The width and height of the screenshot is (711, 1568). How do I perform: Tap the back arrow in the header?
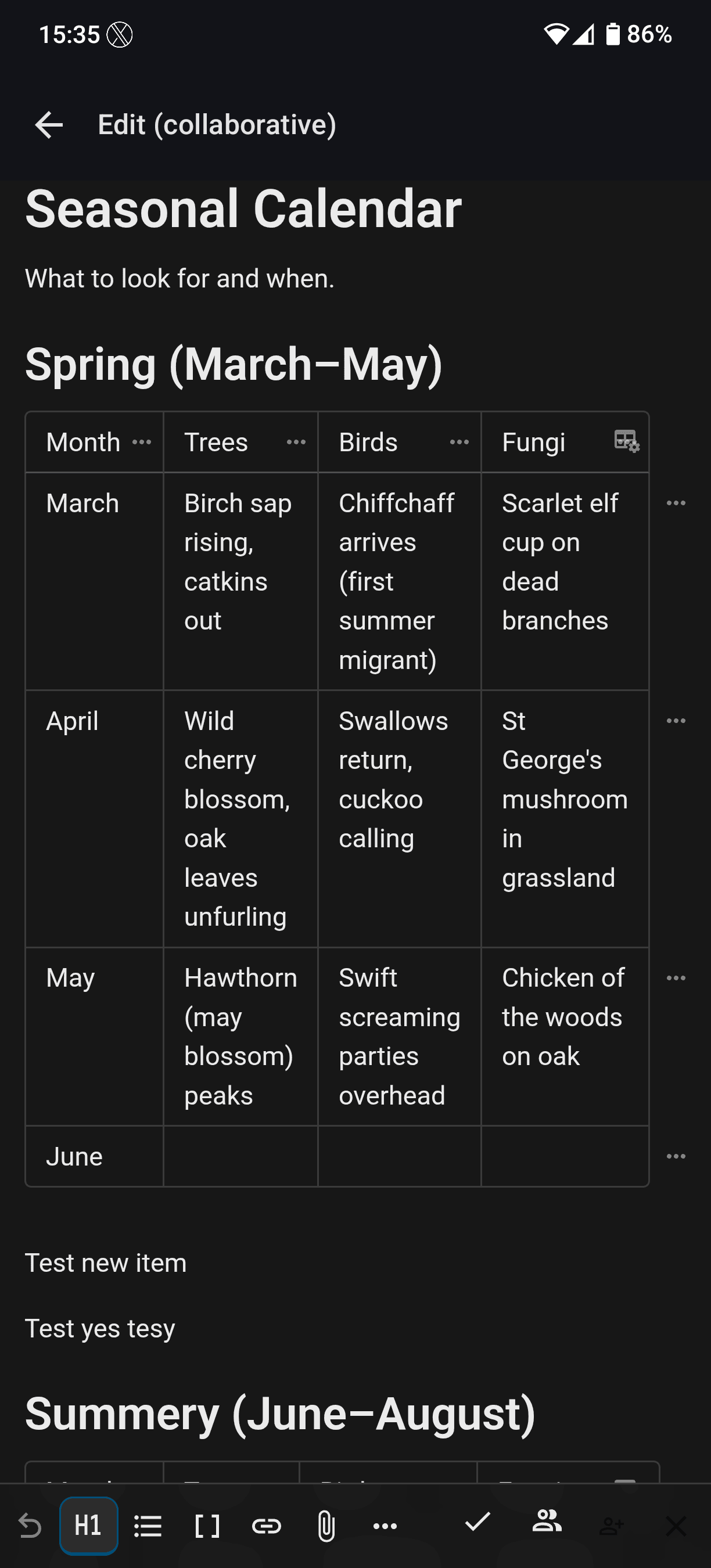49,125
